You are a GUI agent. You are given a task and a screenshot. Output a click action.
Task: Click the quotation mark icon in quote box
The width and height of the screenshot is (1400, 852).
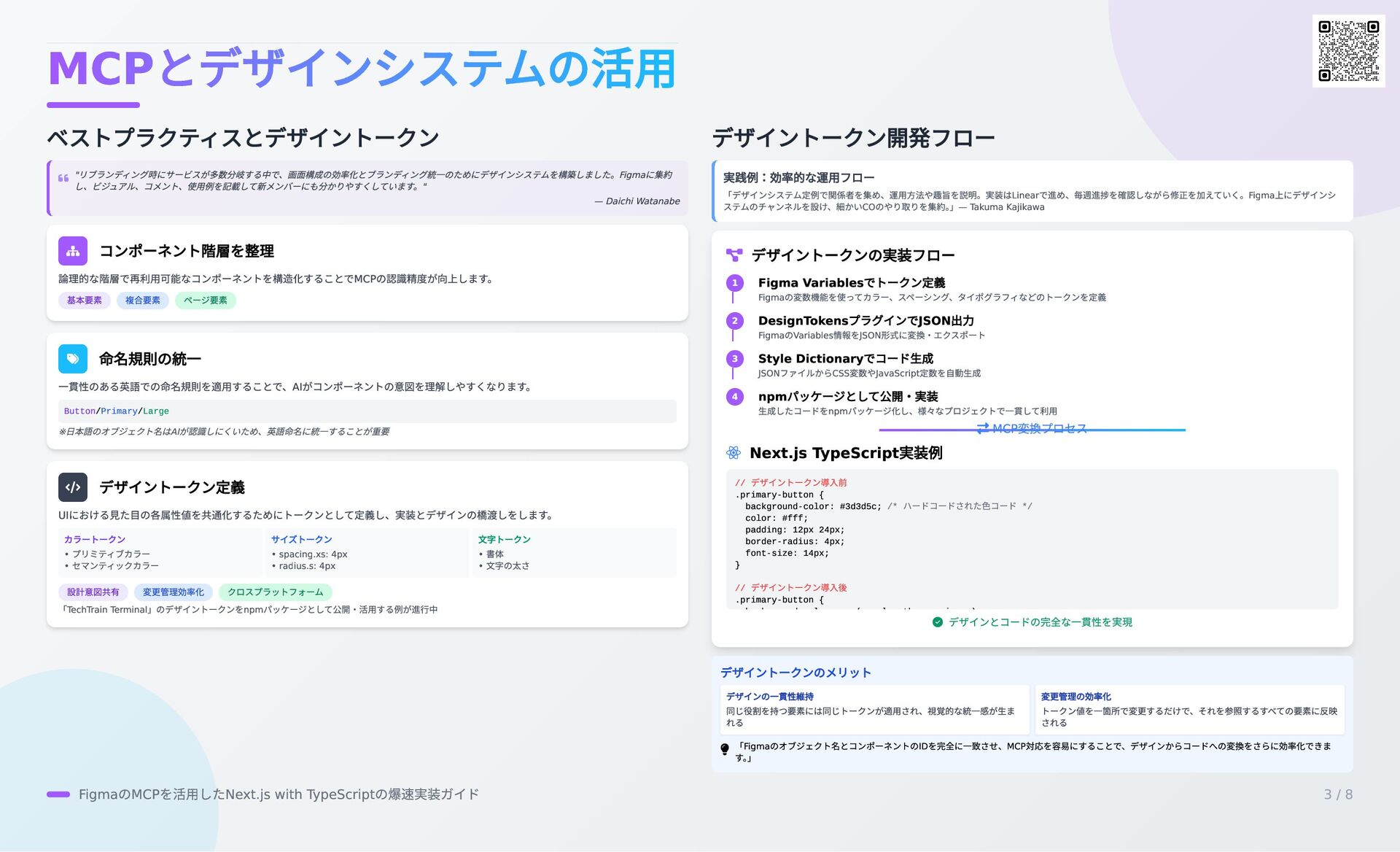(63, 178)
